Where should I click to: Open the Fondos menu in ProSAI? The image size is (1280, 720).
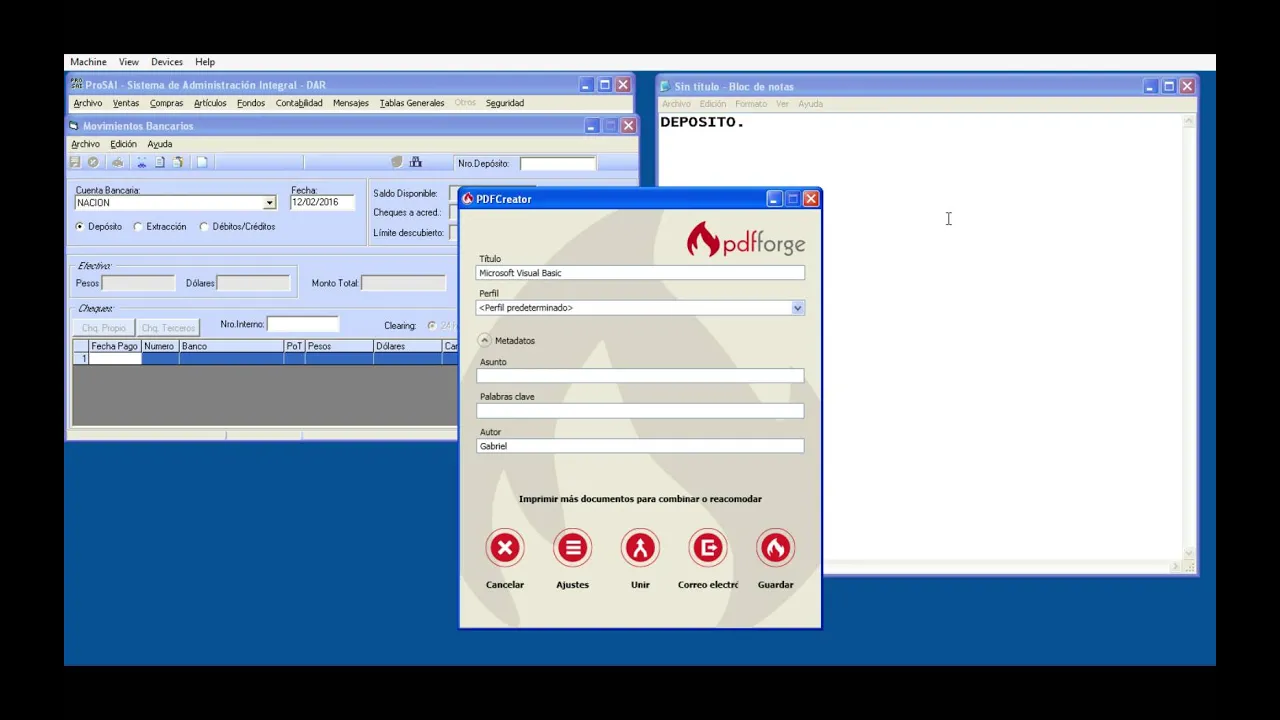[x=251, y=103]
